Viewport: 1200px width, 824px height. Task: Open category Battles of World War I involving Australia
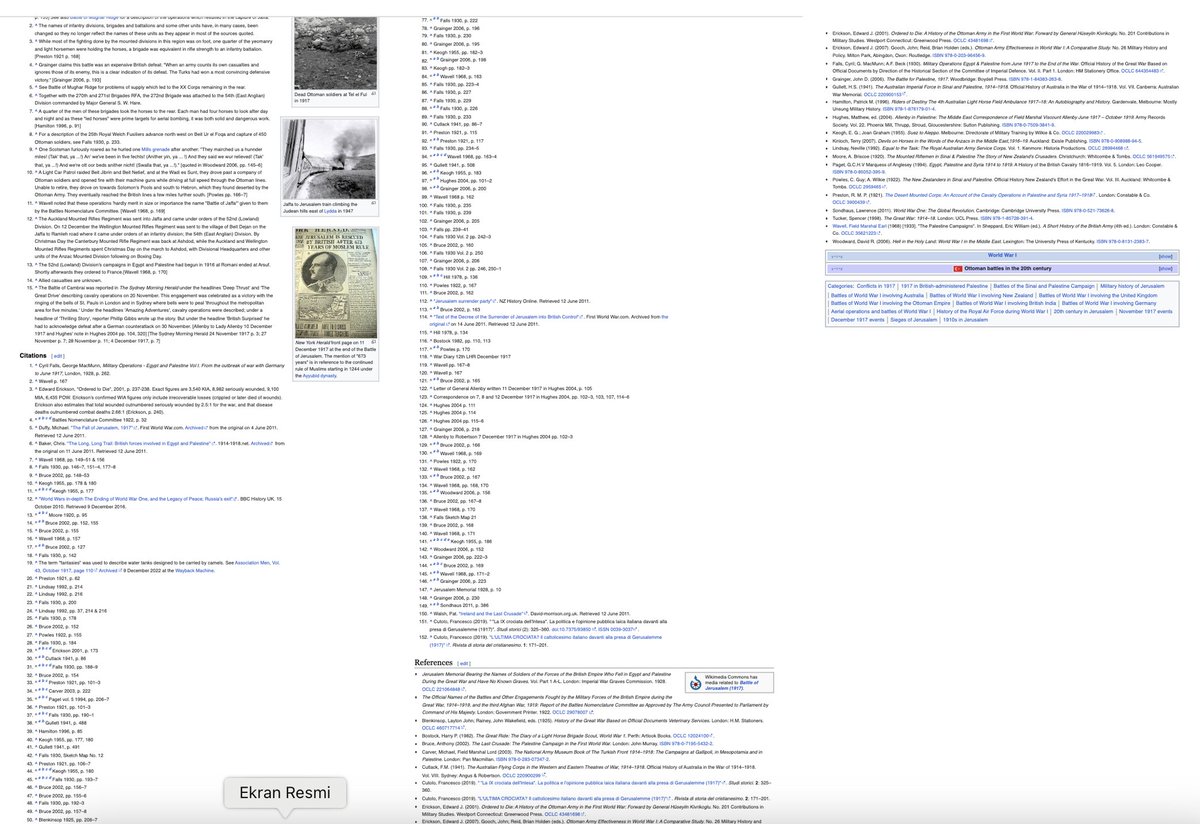tap(877, 296)
